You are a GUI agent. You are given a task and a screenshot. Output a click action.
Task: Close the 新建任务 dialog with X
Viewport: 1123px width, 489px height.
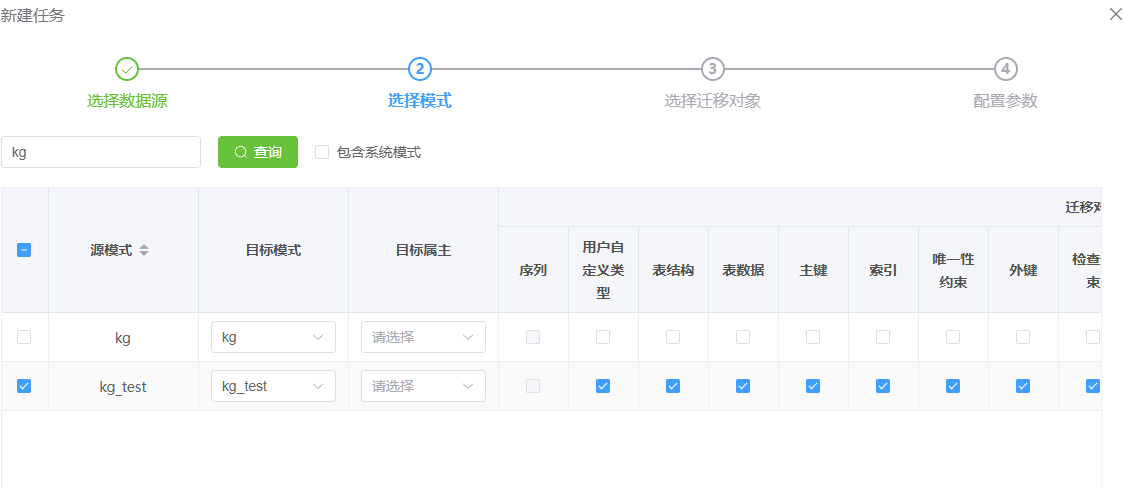coord(1115,14)
